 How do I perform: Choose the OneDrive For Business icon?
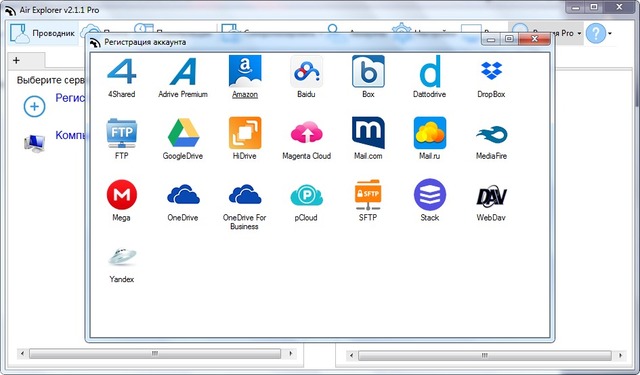click(x=245, y=194)
